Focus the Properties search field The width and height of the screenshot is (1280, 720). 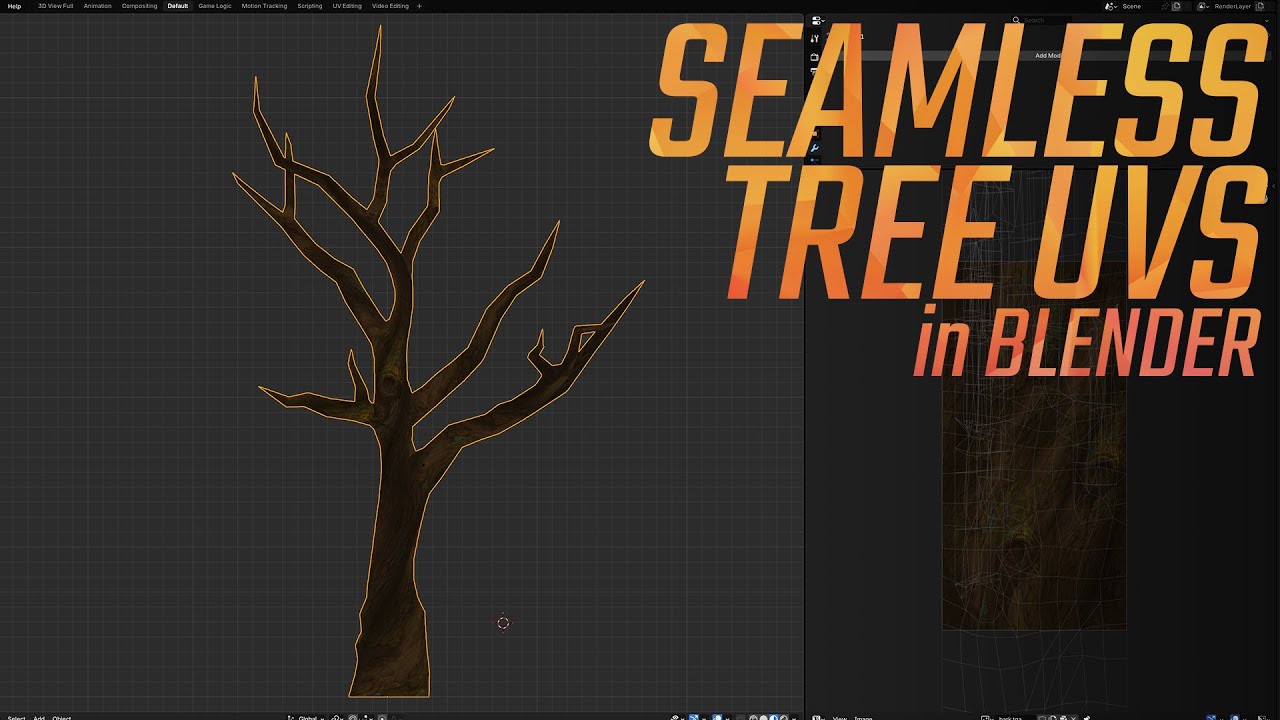pos(1040,20)
